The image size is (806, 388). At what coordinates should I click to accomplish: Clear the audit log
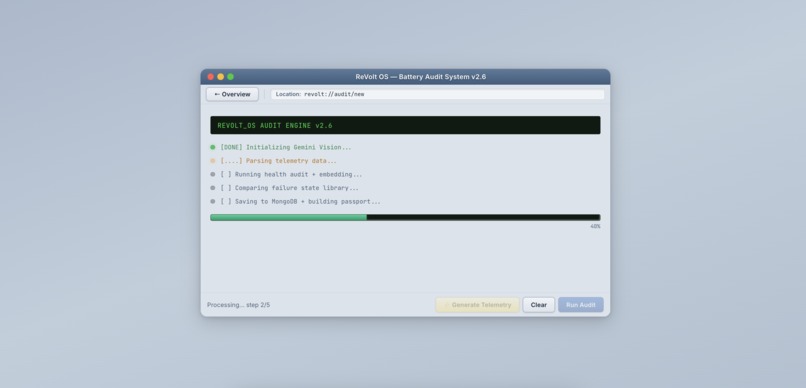pyautogui.click(x=539, y=305)
